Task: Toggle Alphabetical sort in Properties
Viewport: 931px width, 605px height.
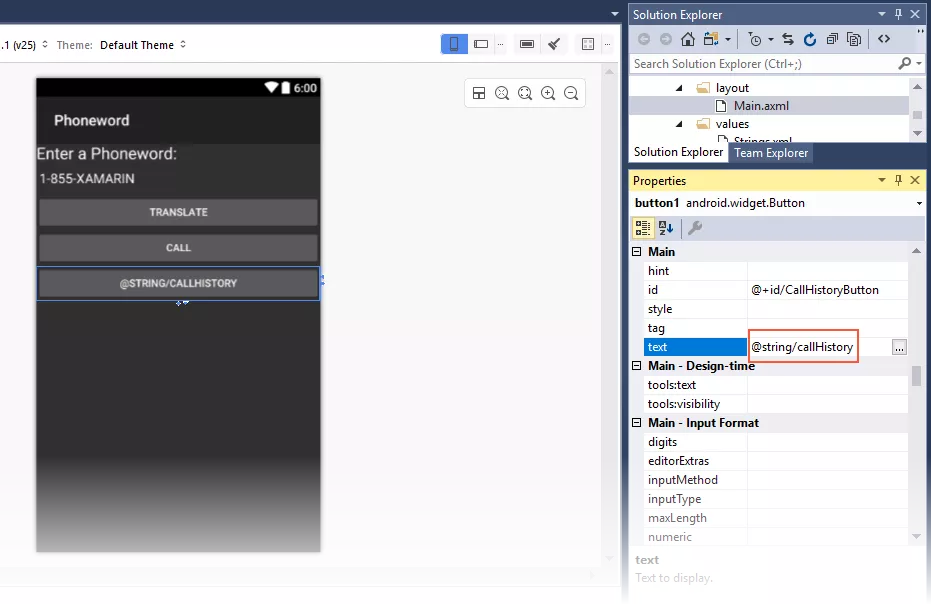Action: click(666, 227)
